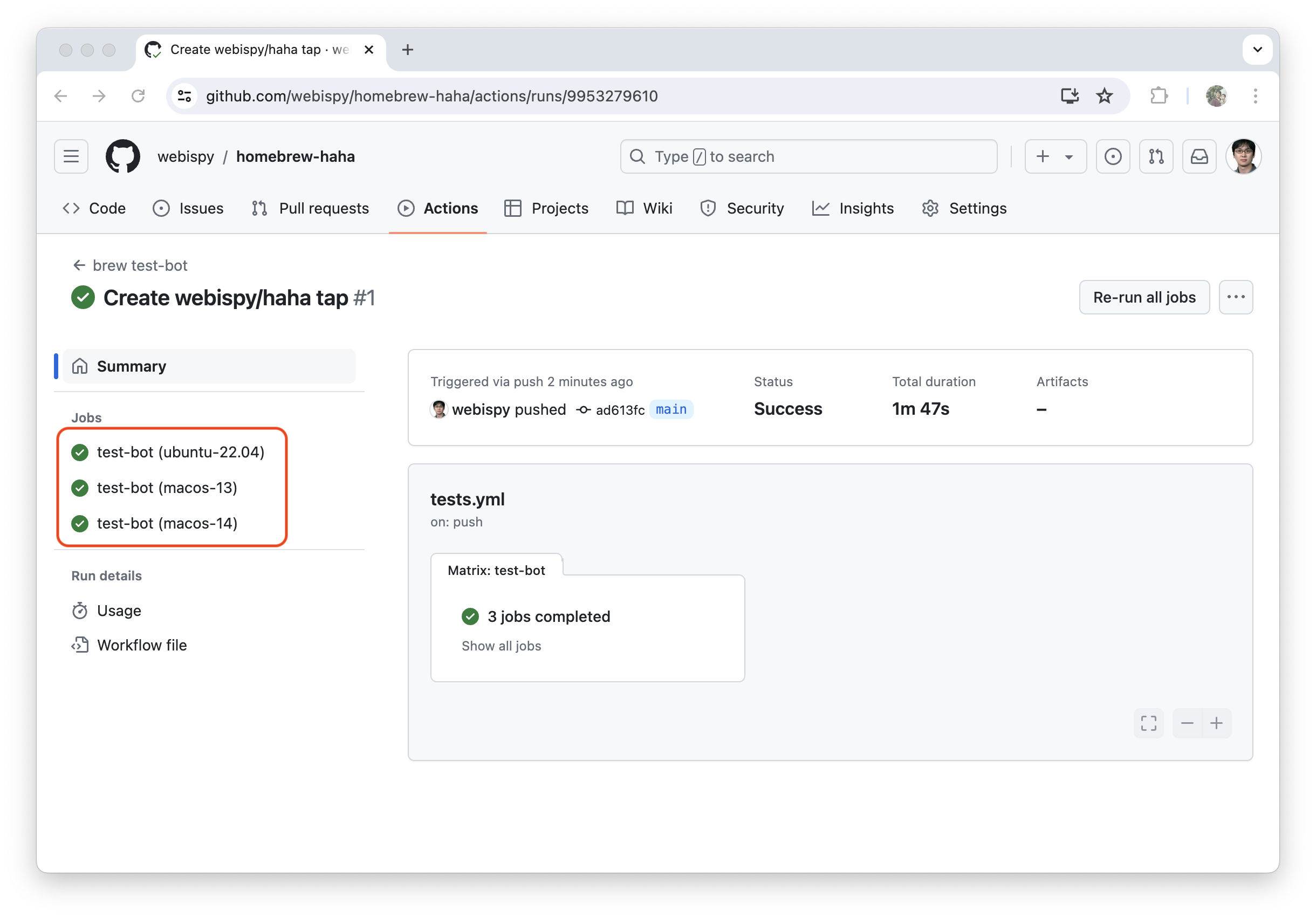Image resolution: width=1316 pixels, height=918 pixels.
Task: Switch to the Code tab
Action: tap(94, 209)
